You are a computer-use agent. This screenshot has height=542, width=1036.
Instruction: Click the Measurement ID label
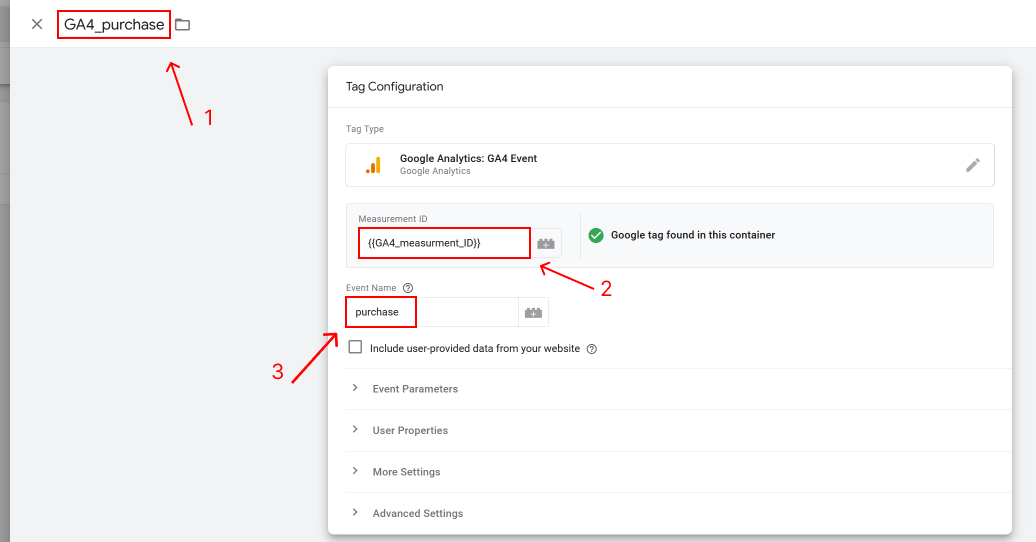tap(392, 219)
